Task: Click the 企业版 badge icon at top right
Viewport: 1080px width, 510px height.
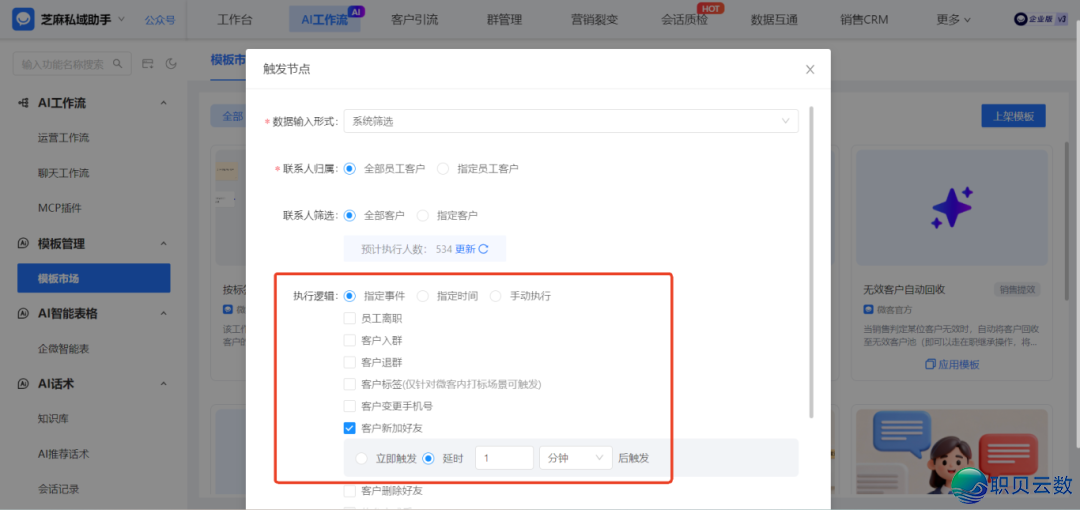Action: pyautogui.click(x=1022, y=19)
